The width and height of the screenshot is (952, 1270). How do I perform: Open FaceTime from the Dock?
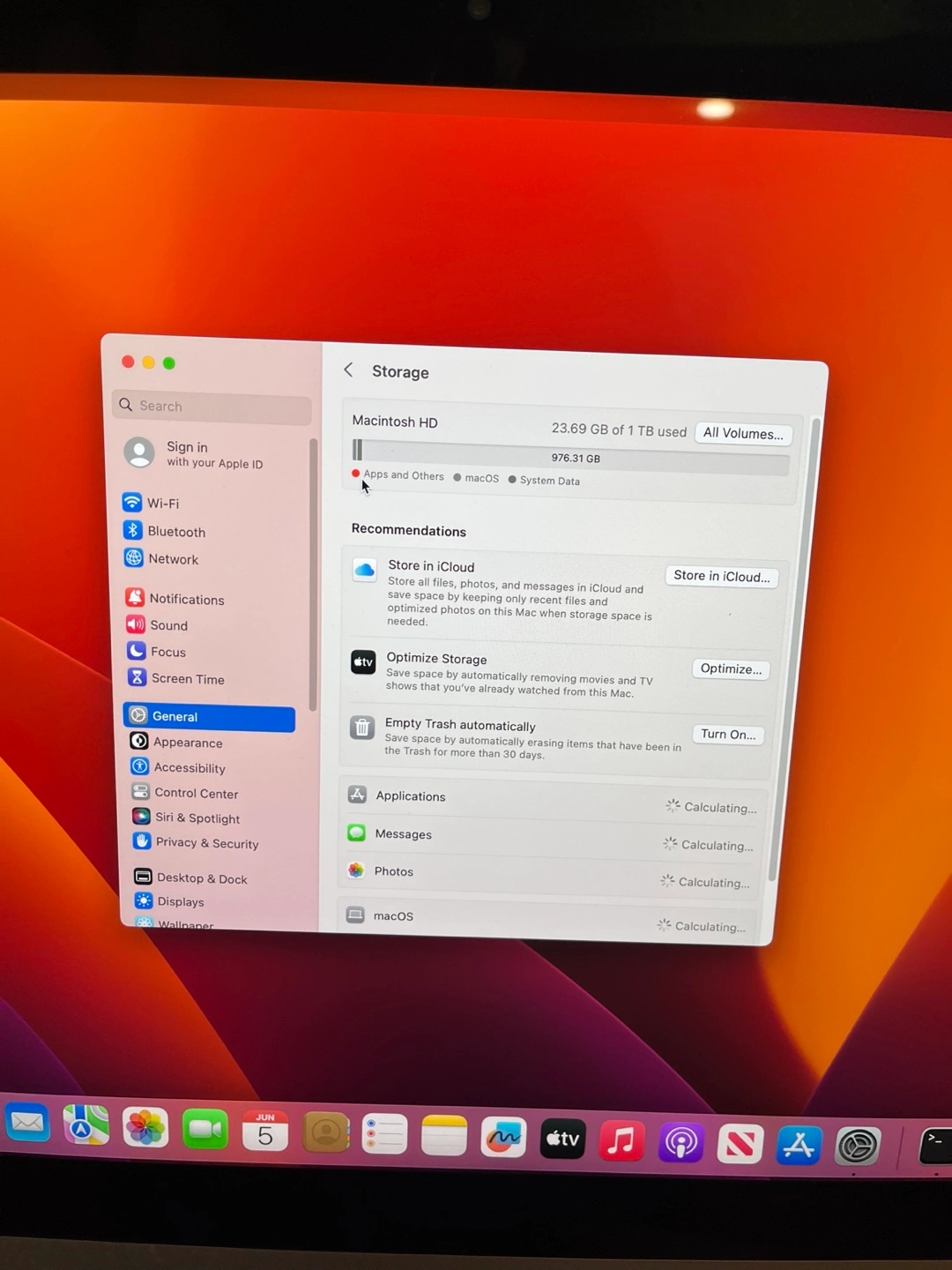205,1130
